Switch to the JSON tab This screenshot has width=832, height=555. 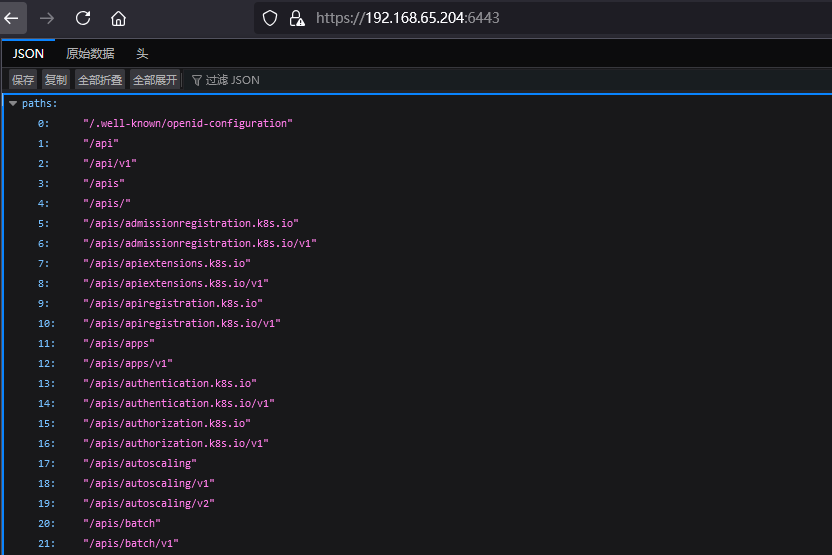tap(28, 54)
